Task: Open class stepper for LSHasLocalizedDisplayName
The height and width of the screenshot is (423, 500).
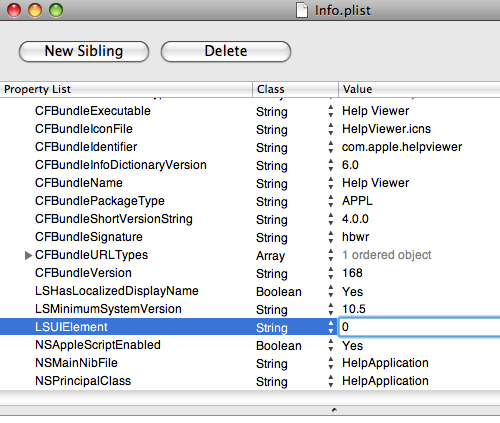Action: [x=330, y=291]
